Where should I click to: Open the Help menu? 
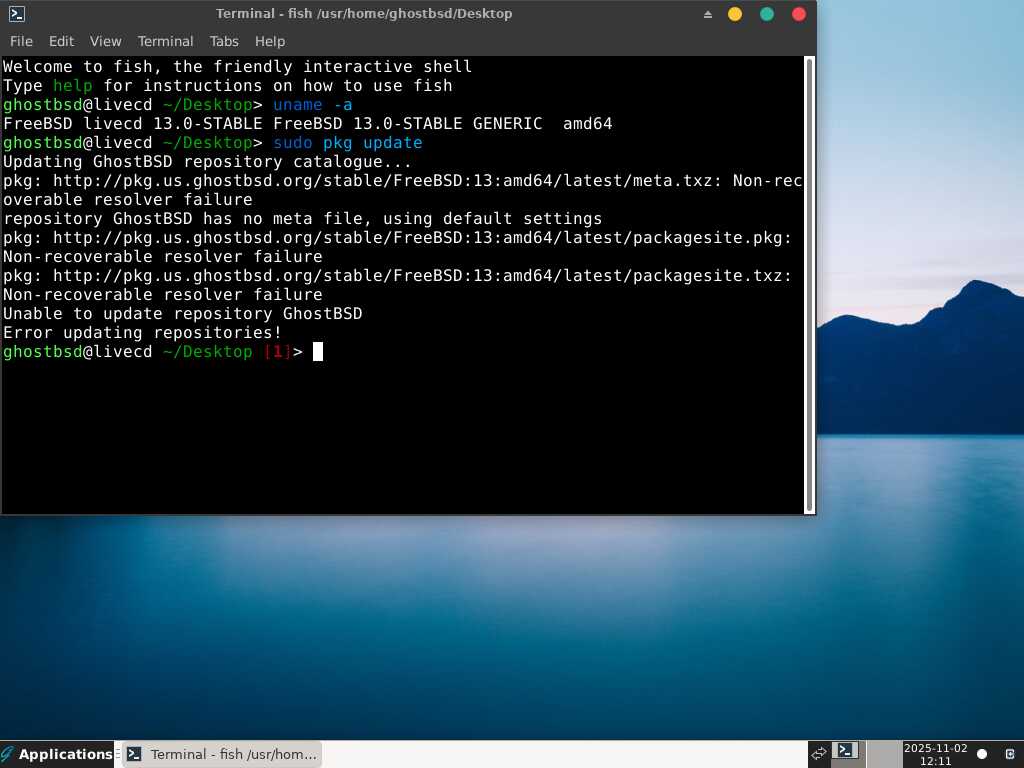tap(270, 41)
